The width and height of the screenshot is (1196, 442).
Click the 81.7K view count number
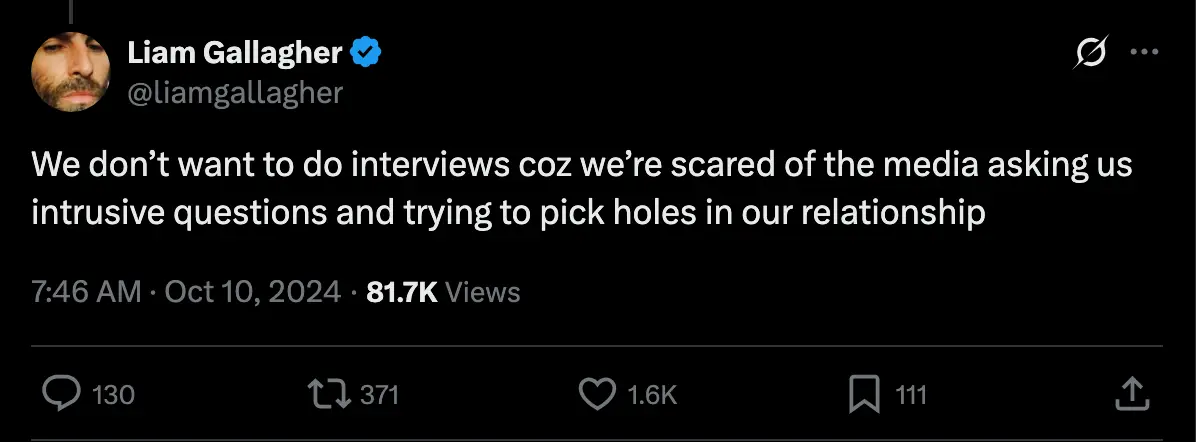403,292
